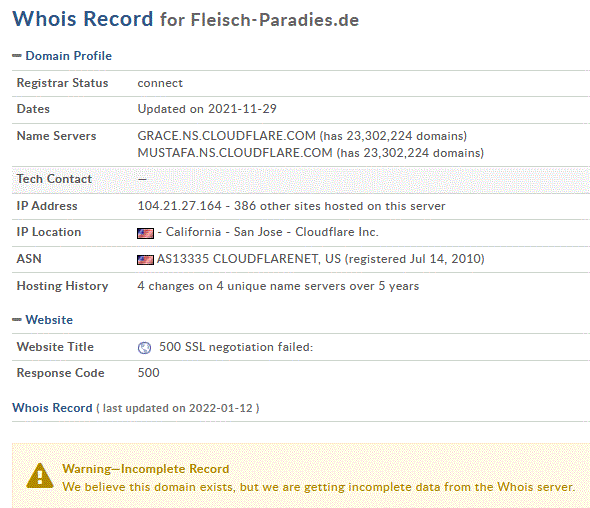Select the Fleisch-Paradies.de domain heading
590x508 pixels.
coord(275,20)
